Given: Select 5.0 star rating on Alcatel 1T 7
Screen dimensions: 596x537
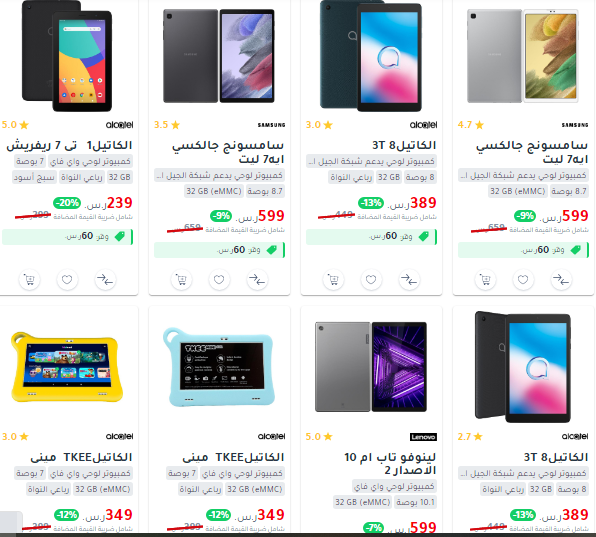Looking at the screenshot, I should tap(15, 125).
